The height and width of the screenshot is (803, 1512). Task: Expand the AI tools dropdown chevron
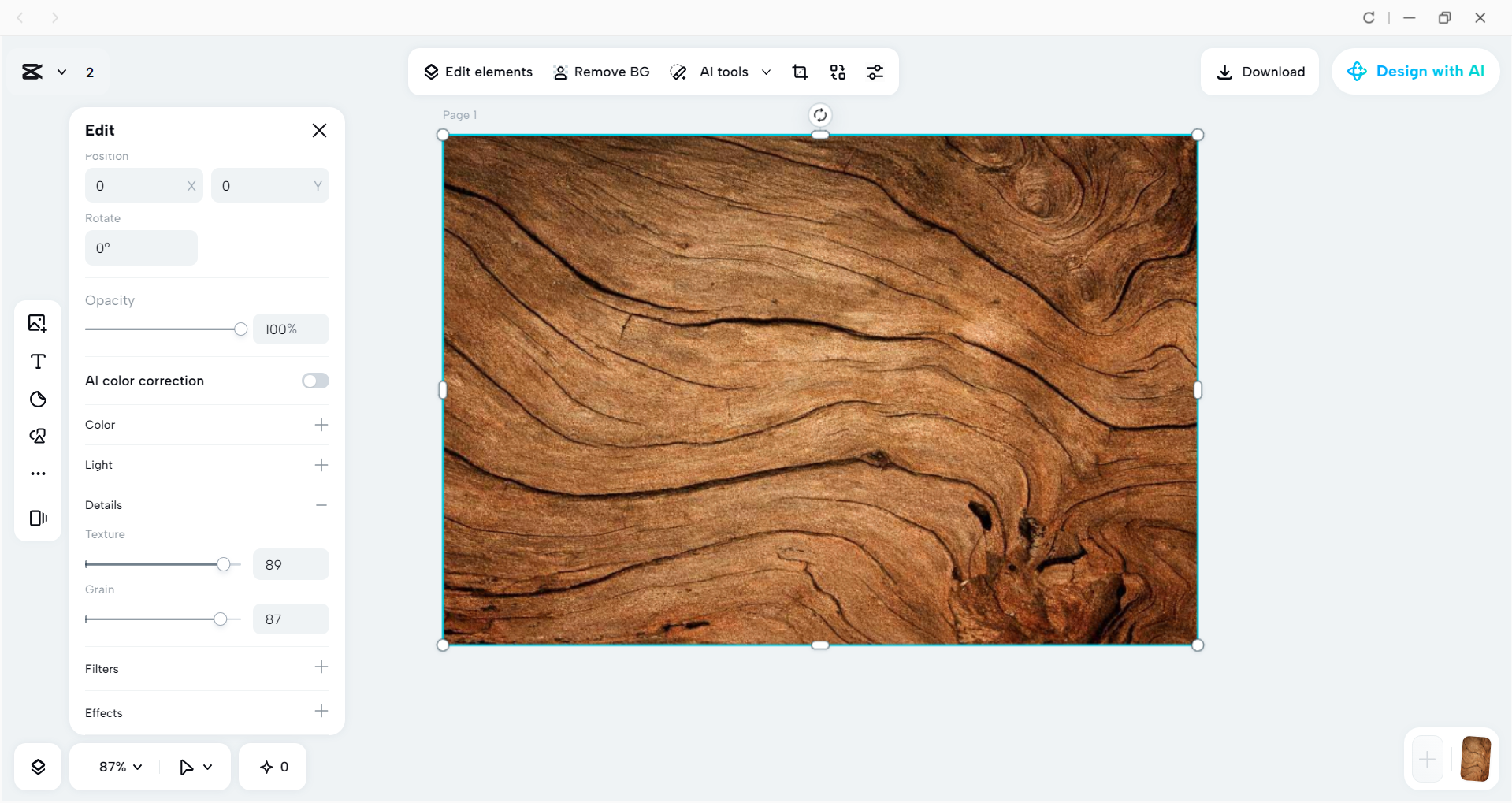[x=766, y=72]
